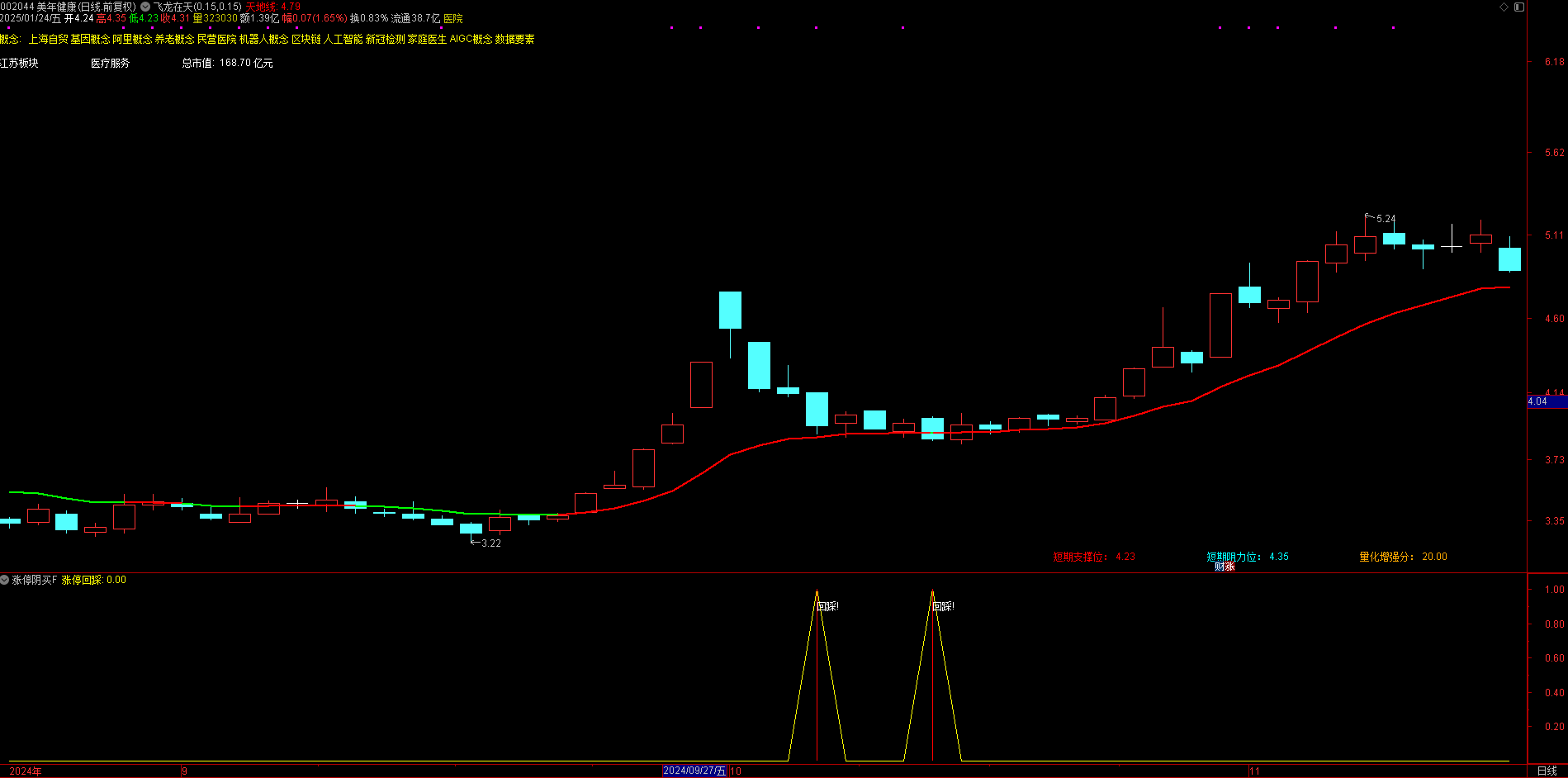Screen dimensions: 1568x778
Task: Click the 财涨 marker below resistance label
Action: pyautogui.click(x=1225, y=567)
